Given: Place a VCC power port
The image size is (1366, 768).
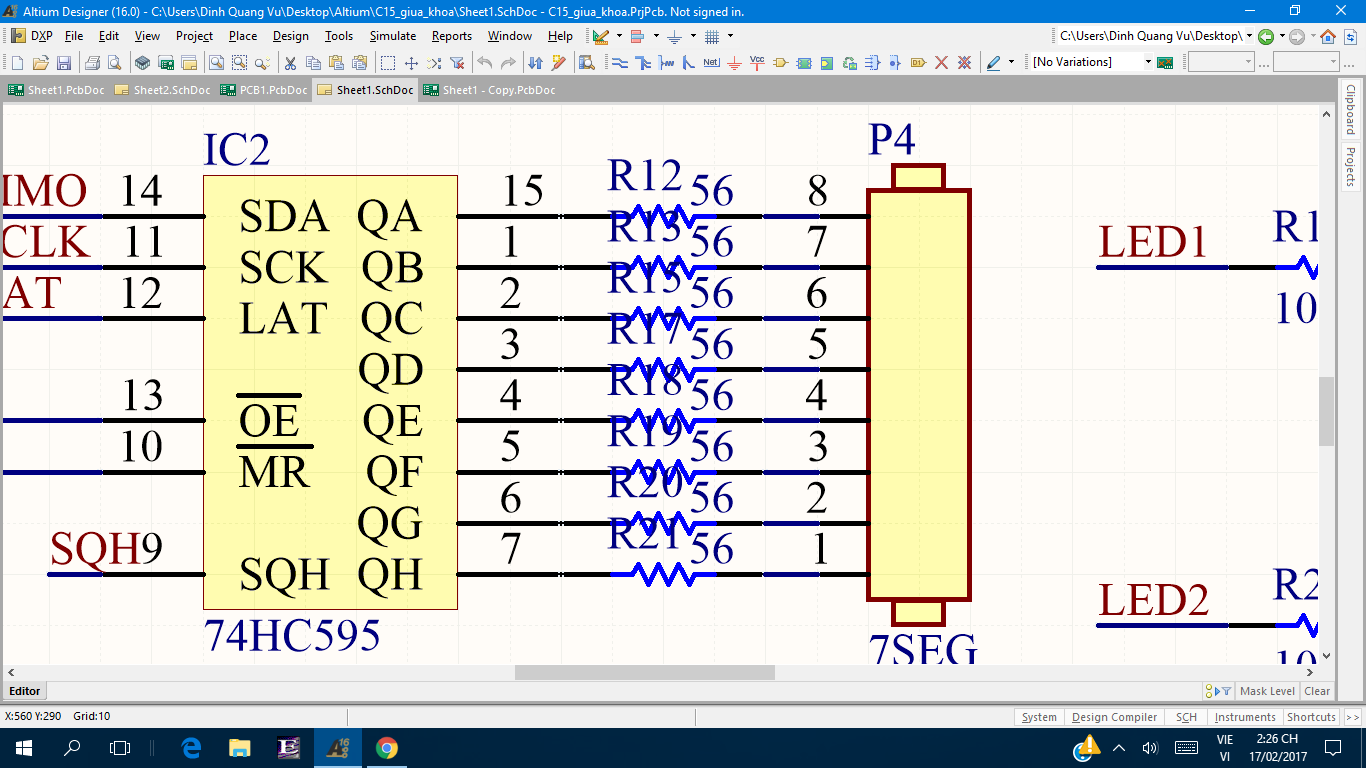Looking at the screenshot, I should coord(757,63).
